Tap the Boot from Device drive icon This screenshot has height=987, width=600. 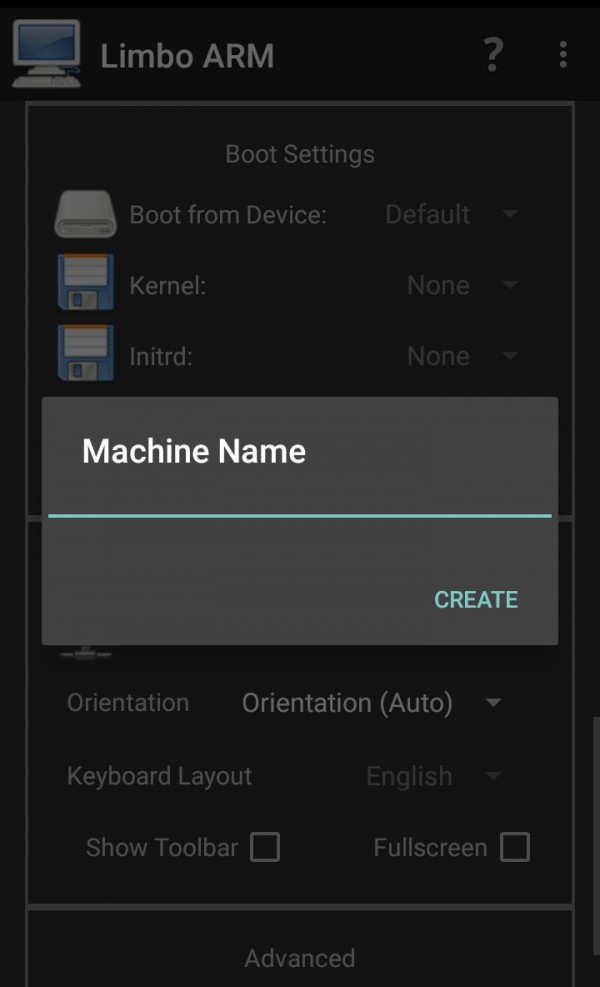pyautogui.click(x=86, y=214)
